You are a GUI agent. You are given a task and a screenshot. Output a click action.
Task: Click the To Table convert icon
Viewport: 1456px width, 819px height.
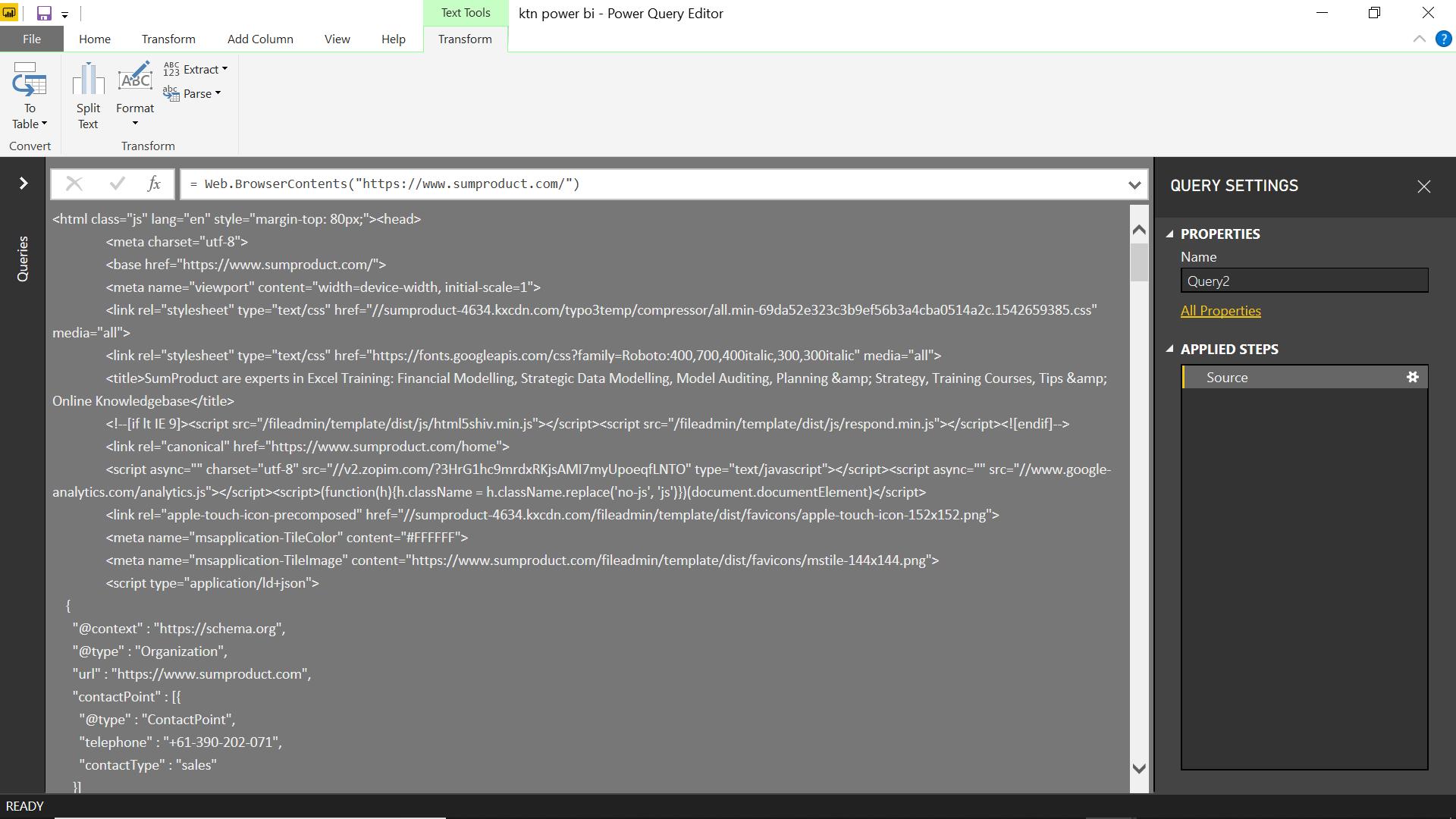tap(30, 80)
